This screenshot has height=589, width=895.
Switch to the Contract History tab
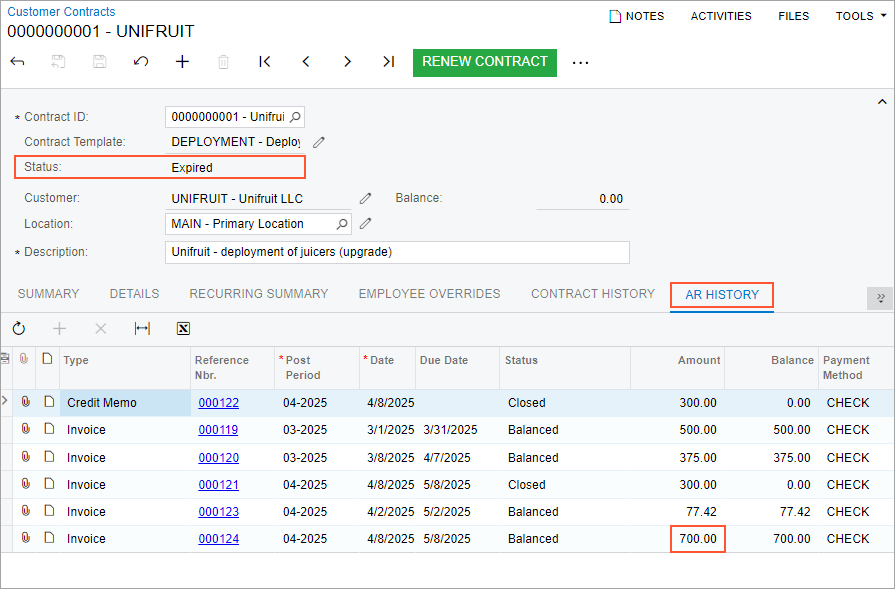[592, 294]
